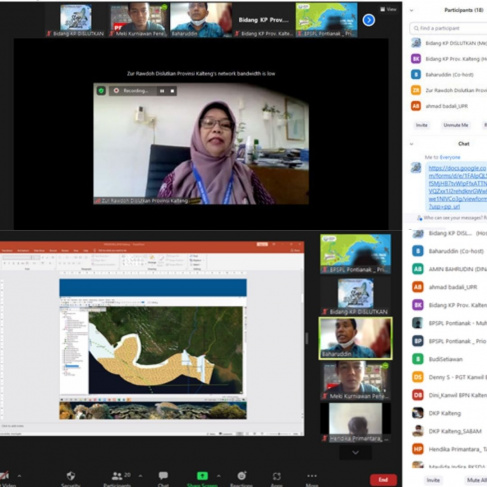Select Baharuddin's highlighted video thumbnail

(355, 338)
